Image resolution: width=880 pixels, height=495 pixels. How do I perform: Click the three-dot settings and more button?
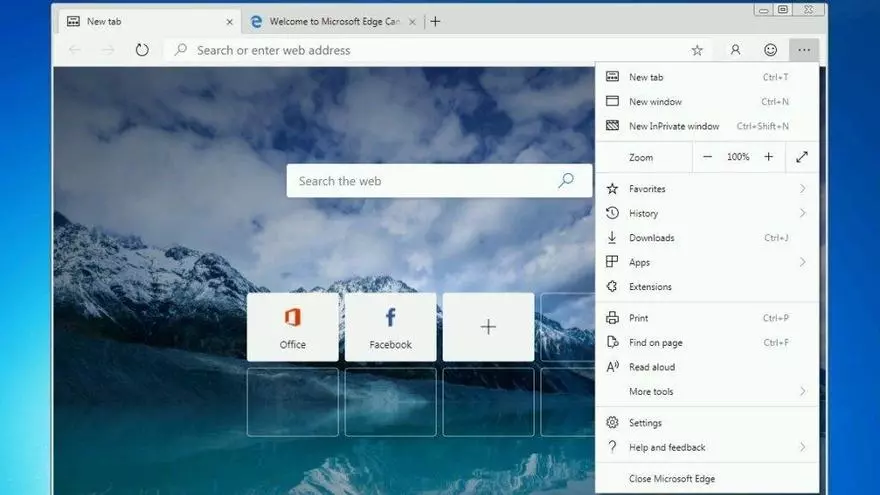(804, 50)
